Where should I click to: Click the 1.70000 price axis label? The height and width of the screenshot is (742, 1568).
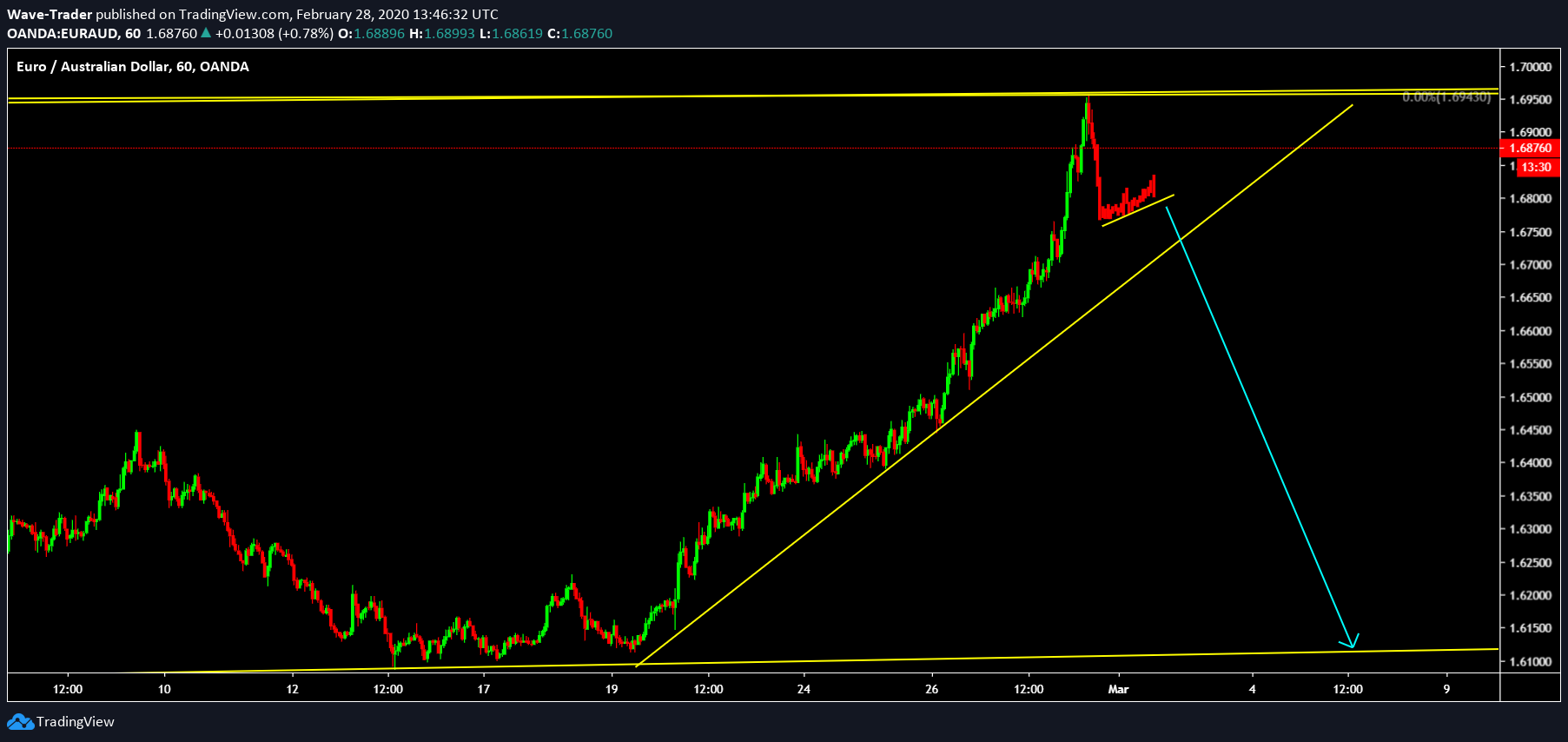tap(1531, 67)
